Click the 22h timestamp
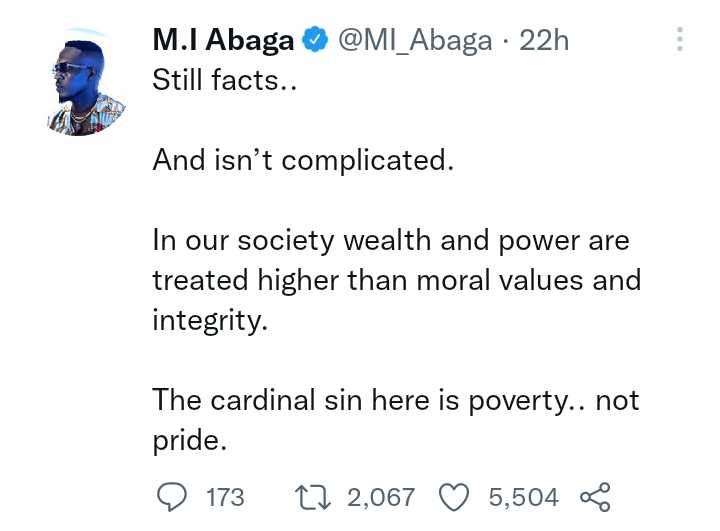Image resolution: width=720 pixels, height=531 pixels. 544,40
